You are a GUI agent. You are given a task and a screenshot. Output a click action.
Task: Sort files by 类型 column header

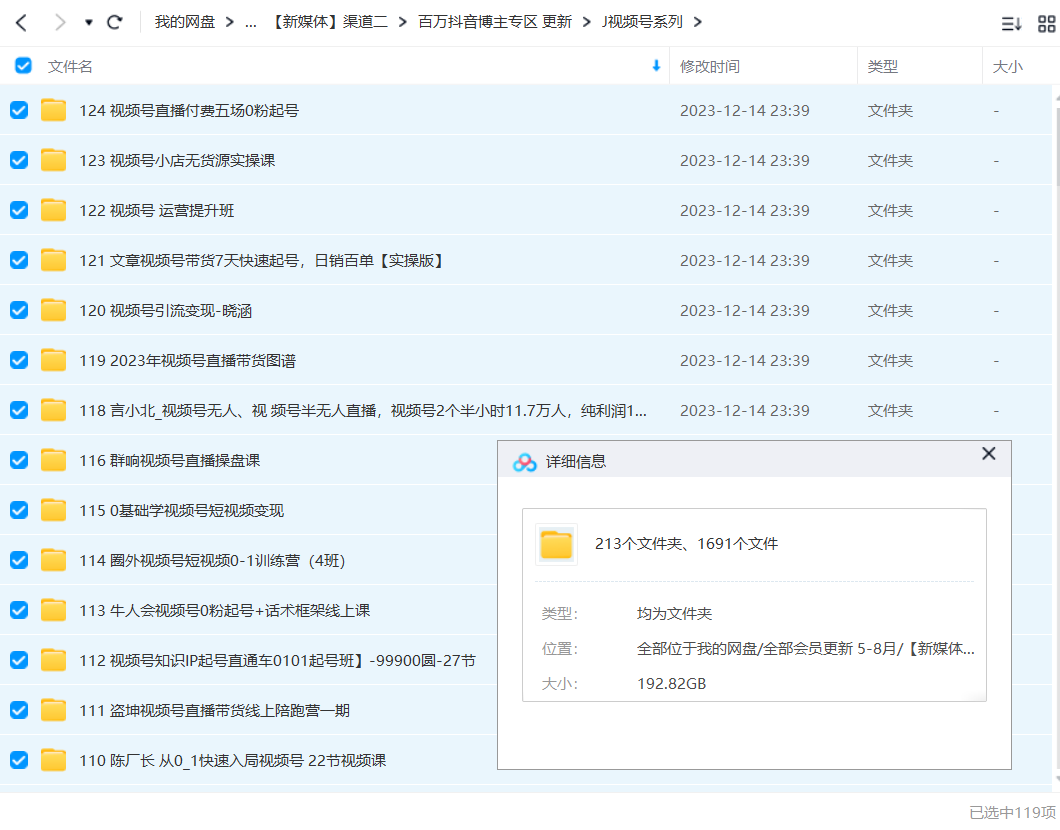coord(882,66)
